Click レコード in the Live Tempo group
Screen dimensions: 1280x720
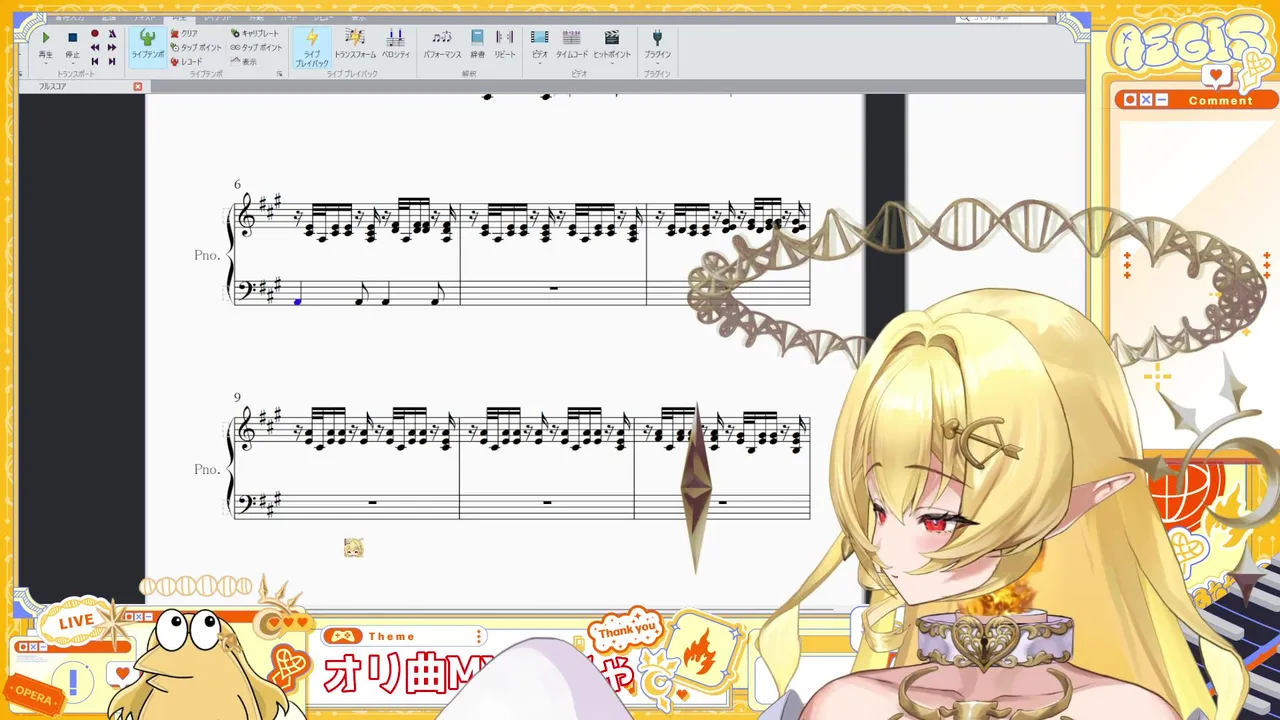(x=186, y=61)
